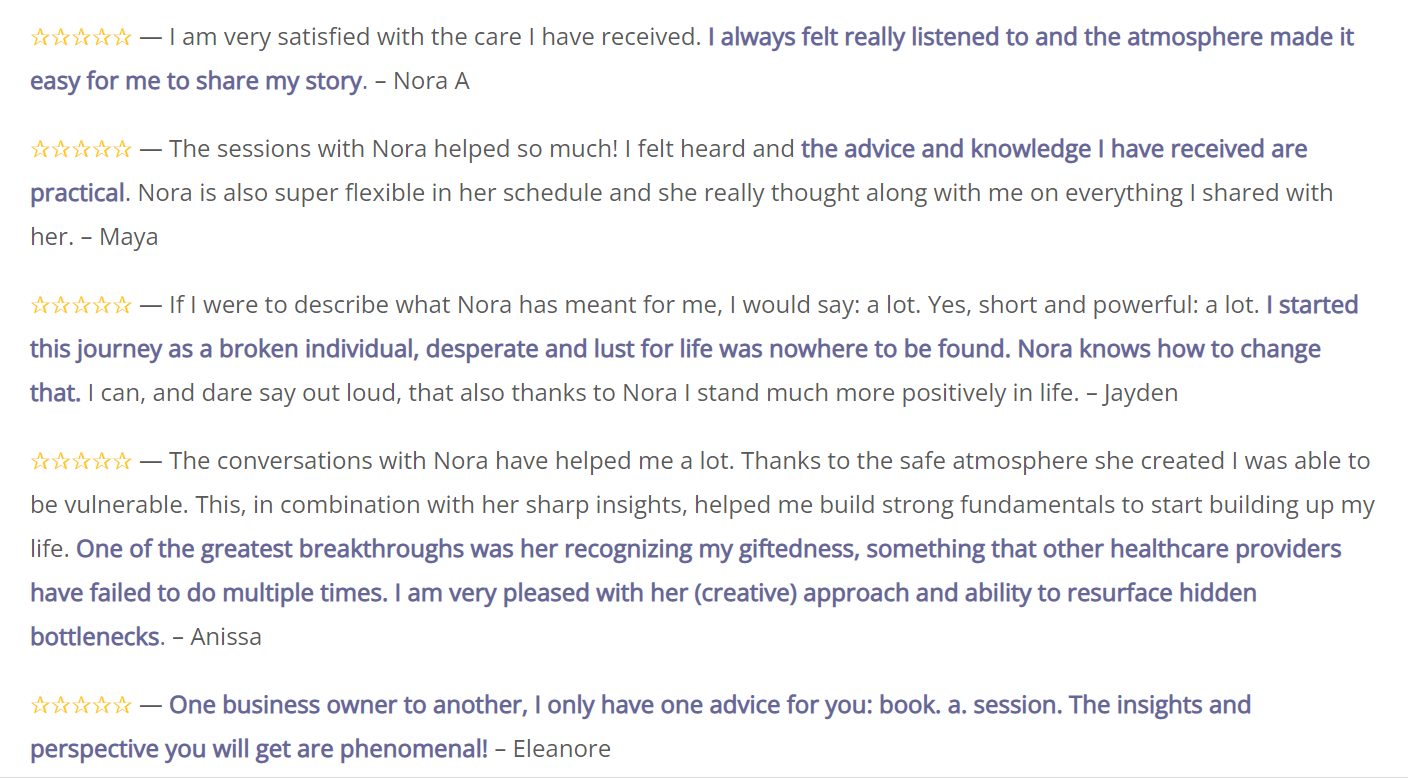Click the star rating on Maya's review
This screenshot has width=1408, height=778.
tap(81, 150)
